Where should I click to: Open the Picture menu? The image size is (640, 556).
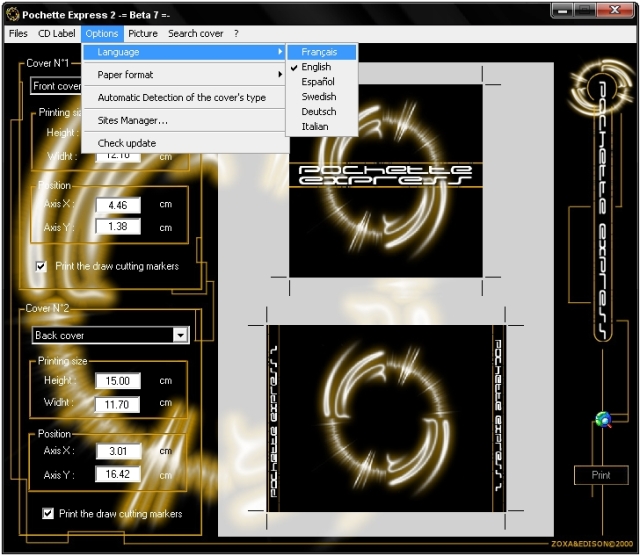click(x=143, y=33)
